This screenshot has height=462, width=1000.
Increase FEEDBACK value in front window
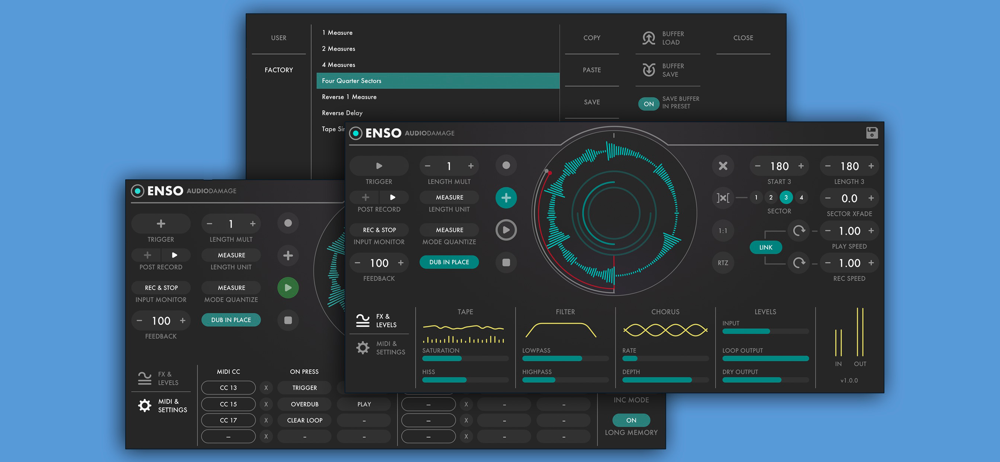click(401, 263)
